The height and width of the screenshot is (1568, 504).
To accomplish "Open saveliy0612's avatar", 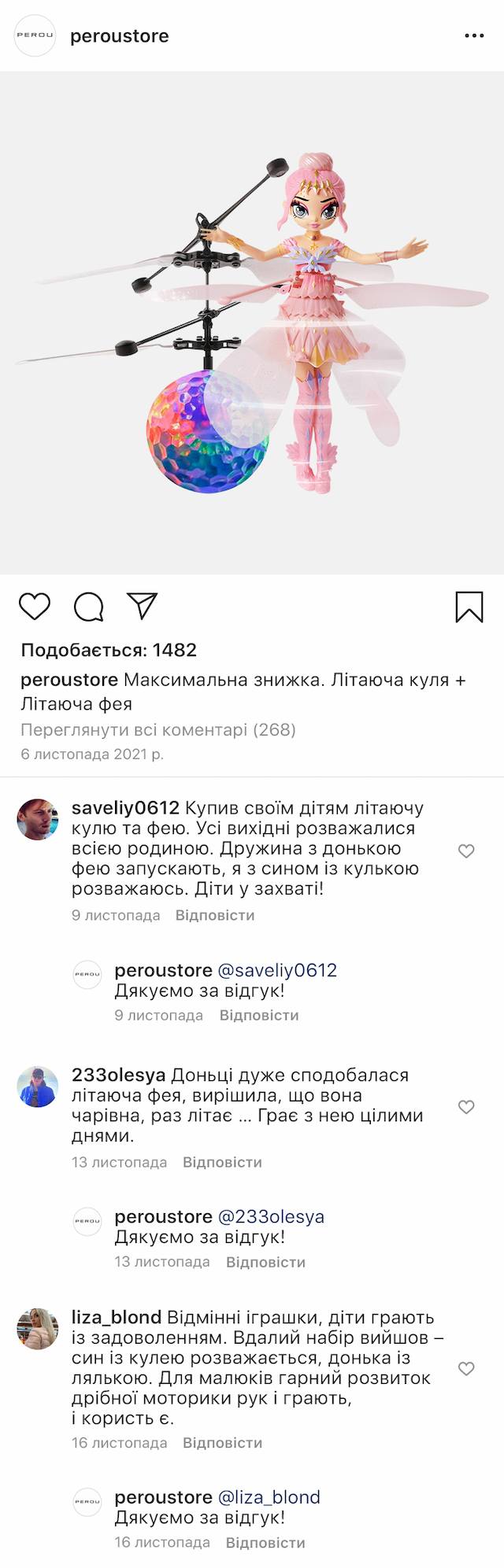I will click(38, 819).
